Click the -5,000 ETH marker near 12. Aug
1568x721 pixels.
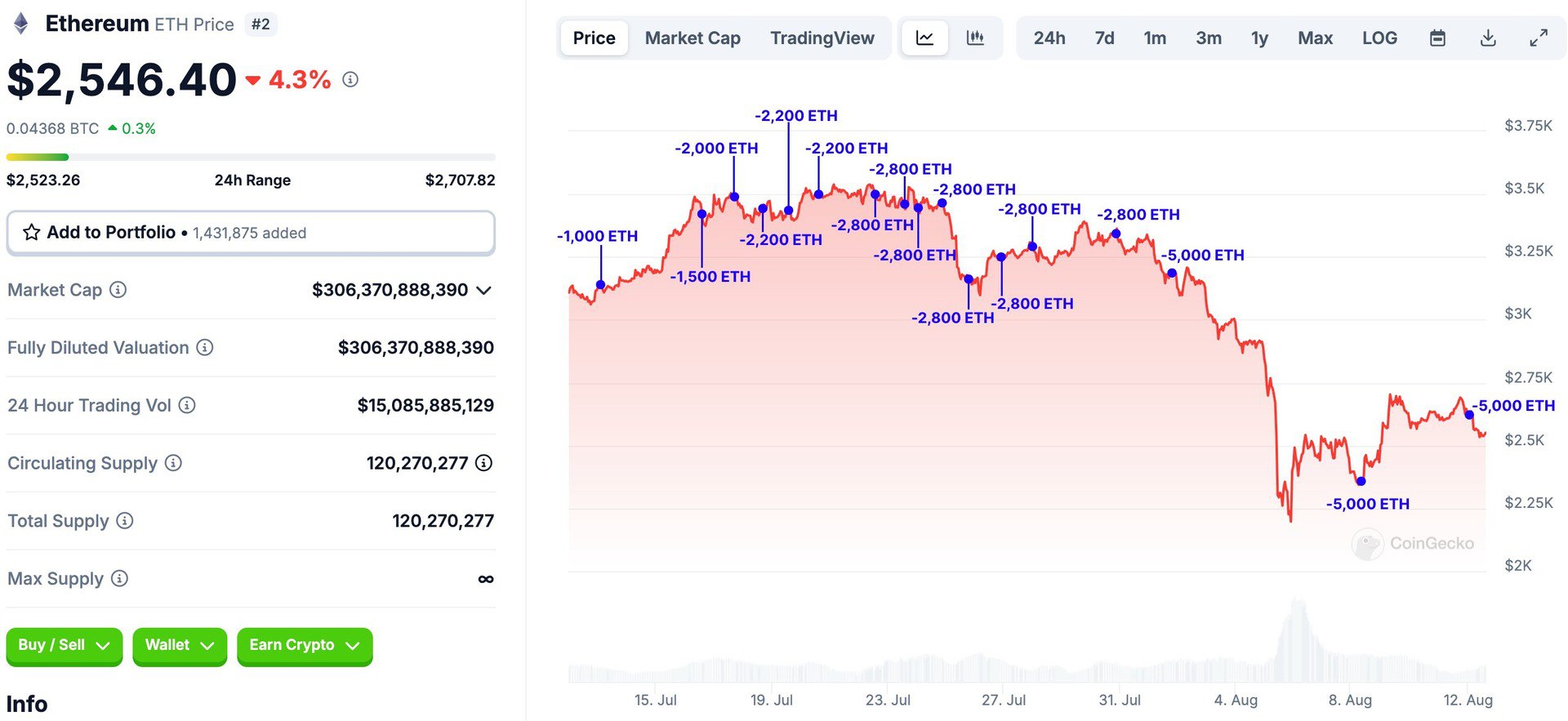point(1469,415)
